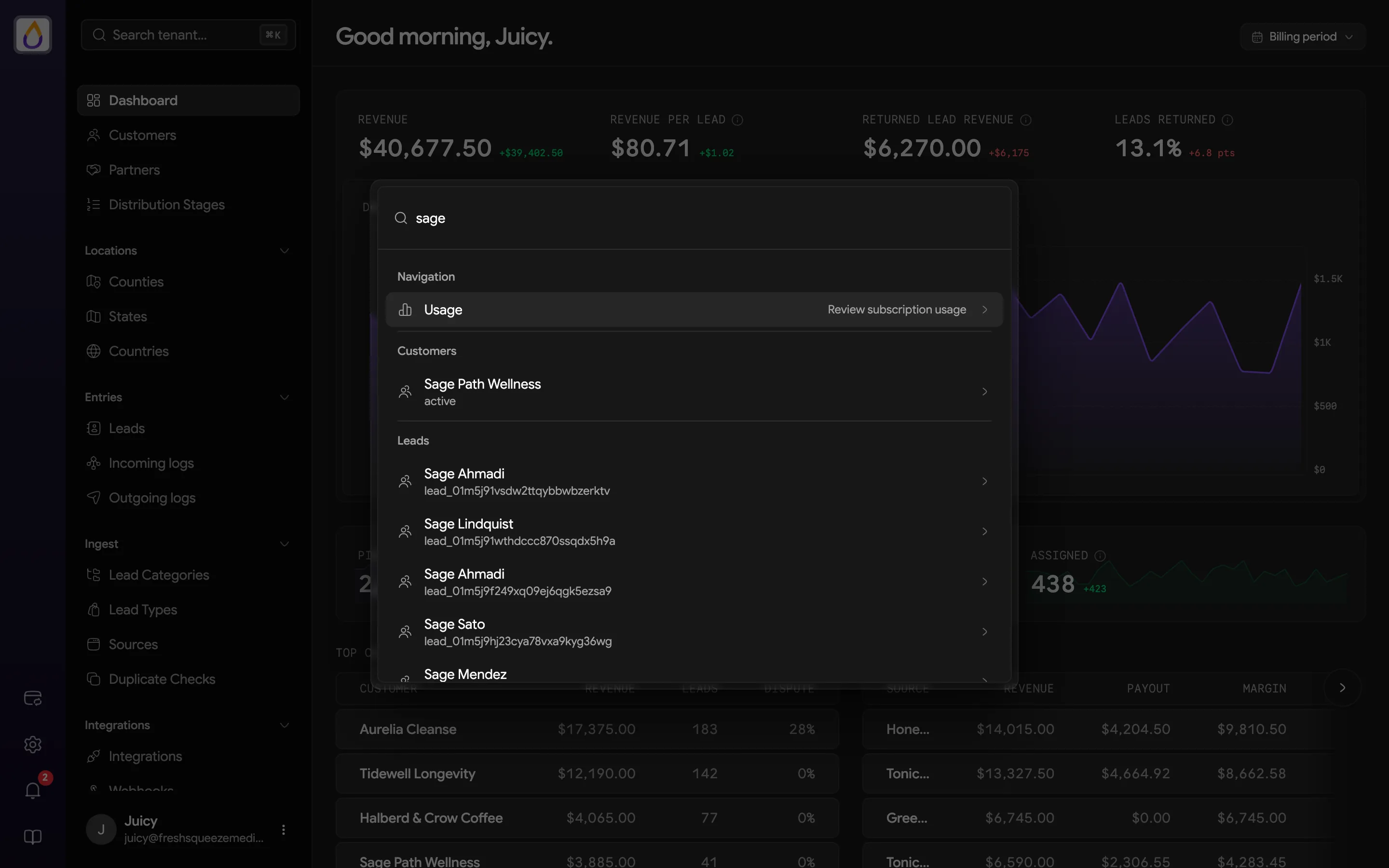This screenshot has width=1389, height=868.
Task: Open Sage Lindquist lead result
Action: 694,531
